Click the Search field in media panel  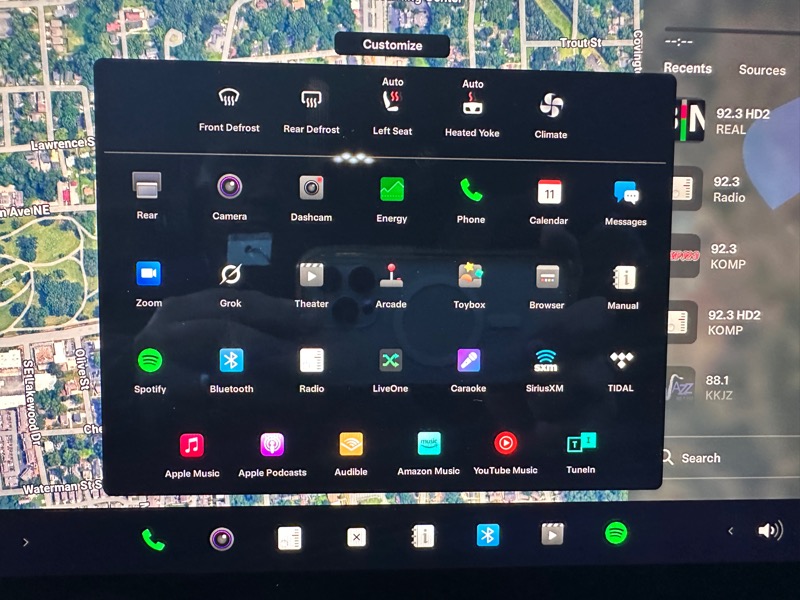(x=700, y=458)
